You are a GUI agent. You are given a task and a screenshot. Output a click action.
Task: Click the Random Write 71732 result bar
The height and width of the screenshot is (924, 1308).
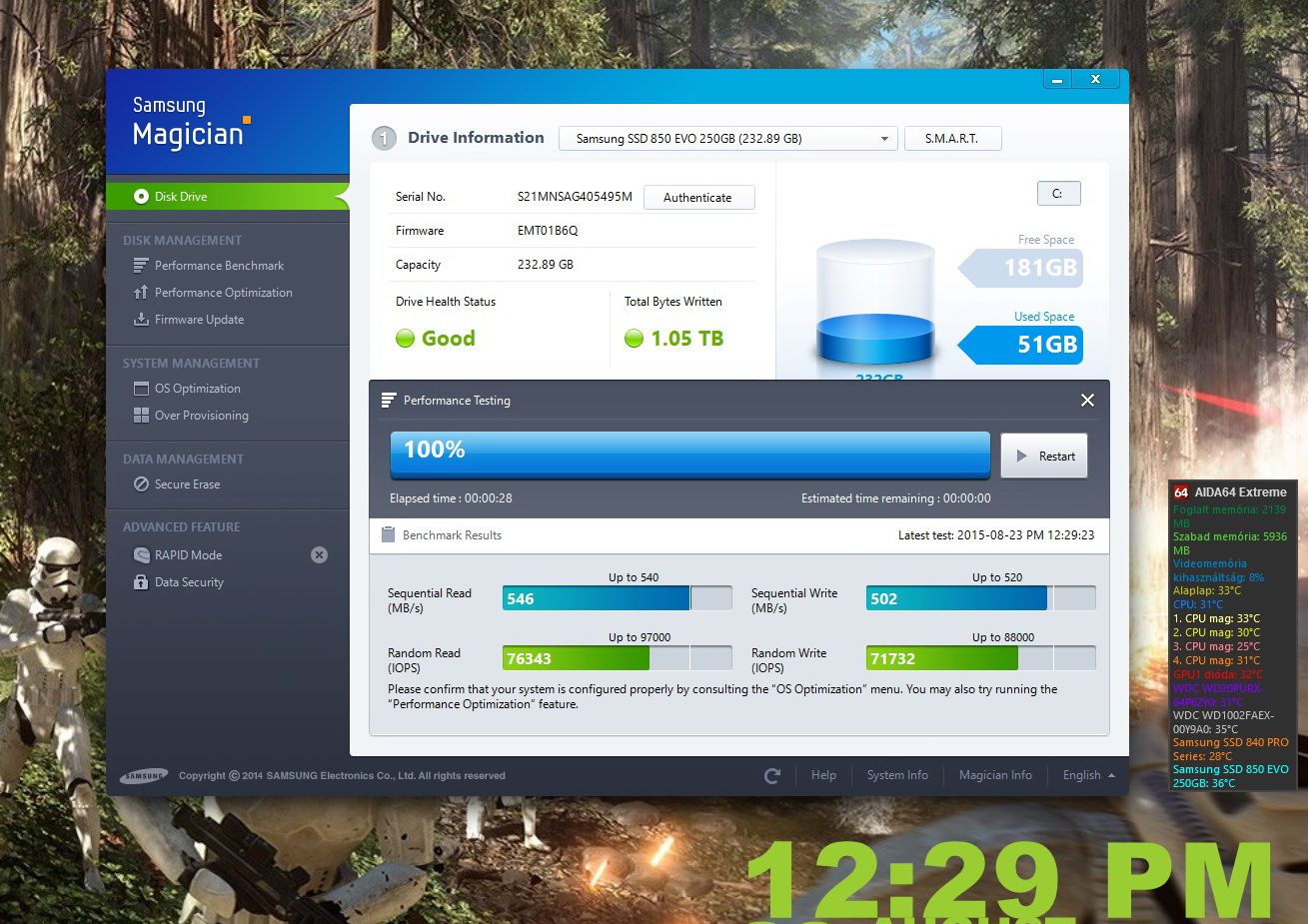click(x=980, y=658)
